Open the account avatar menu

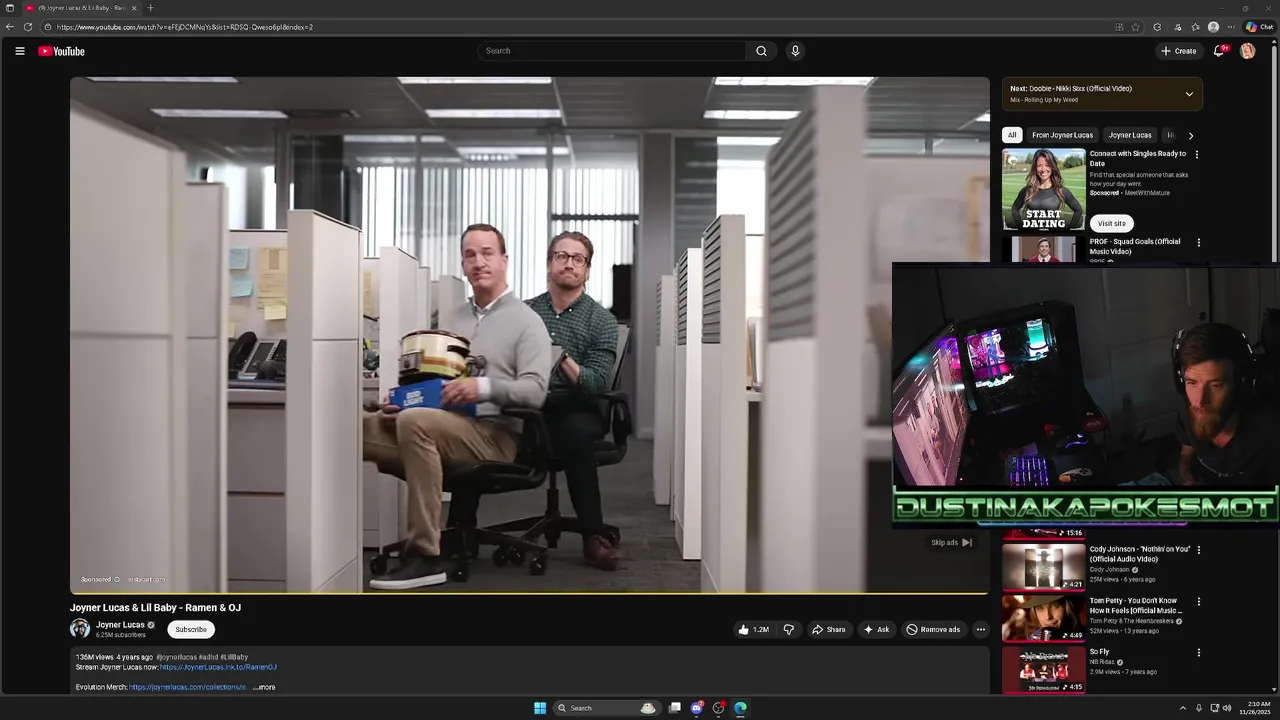(1247, 51)
